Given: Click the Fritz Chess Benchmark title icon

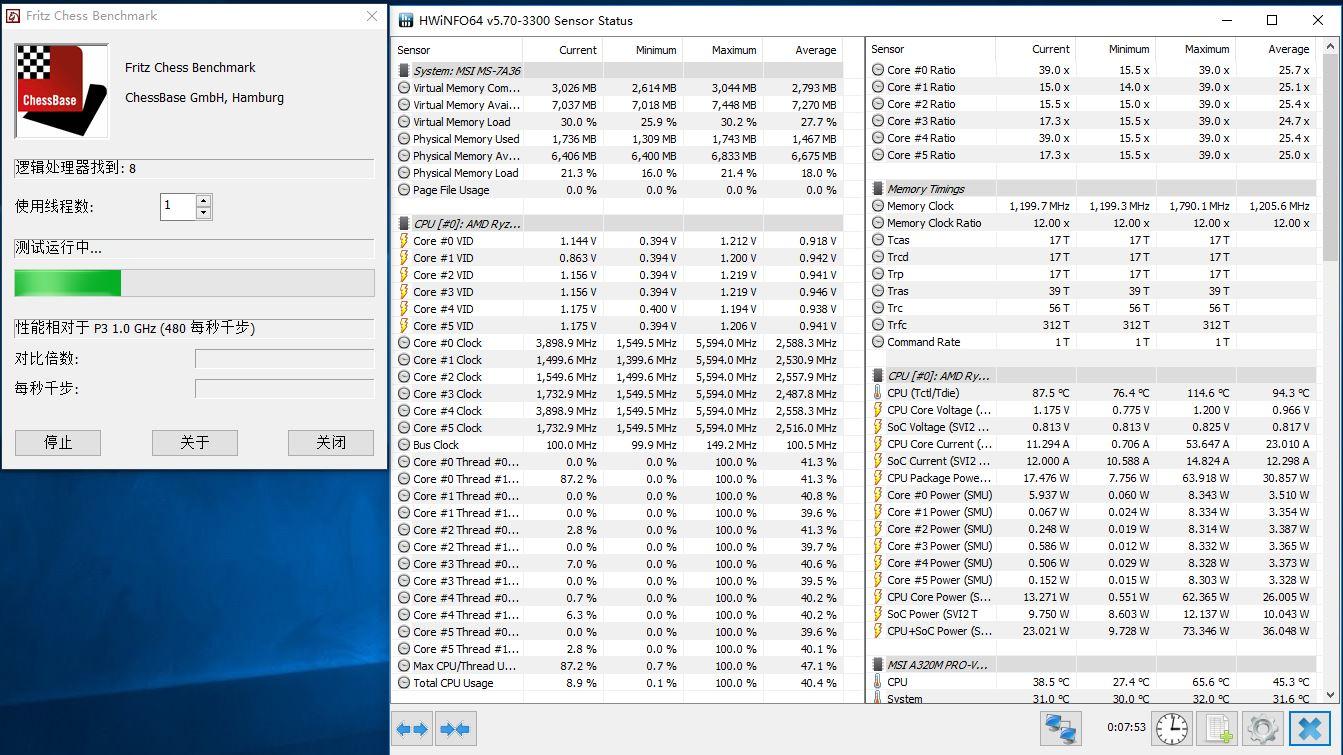Looking at the screenshot, I should coord(11,16).
